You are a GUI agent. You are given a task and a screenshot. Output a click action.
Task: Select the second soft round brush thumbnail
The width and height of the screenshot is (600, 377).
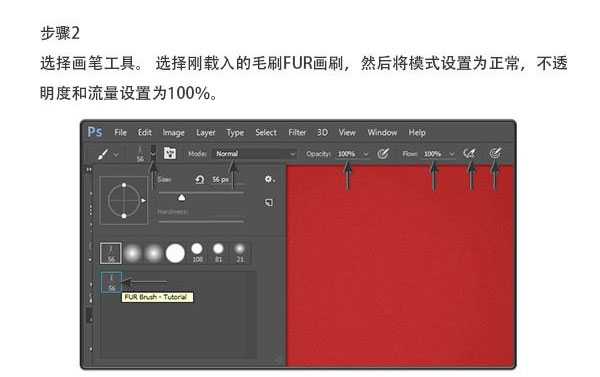coord(154,253)
